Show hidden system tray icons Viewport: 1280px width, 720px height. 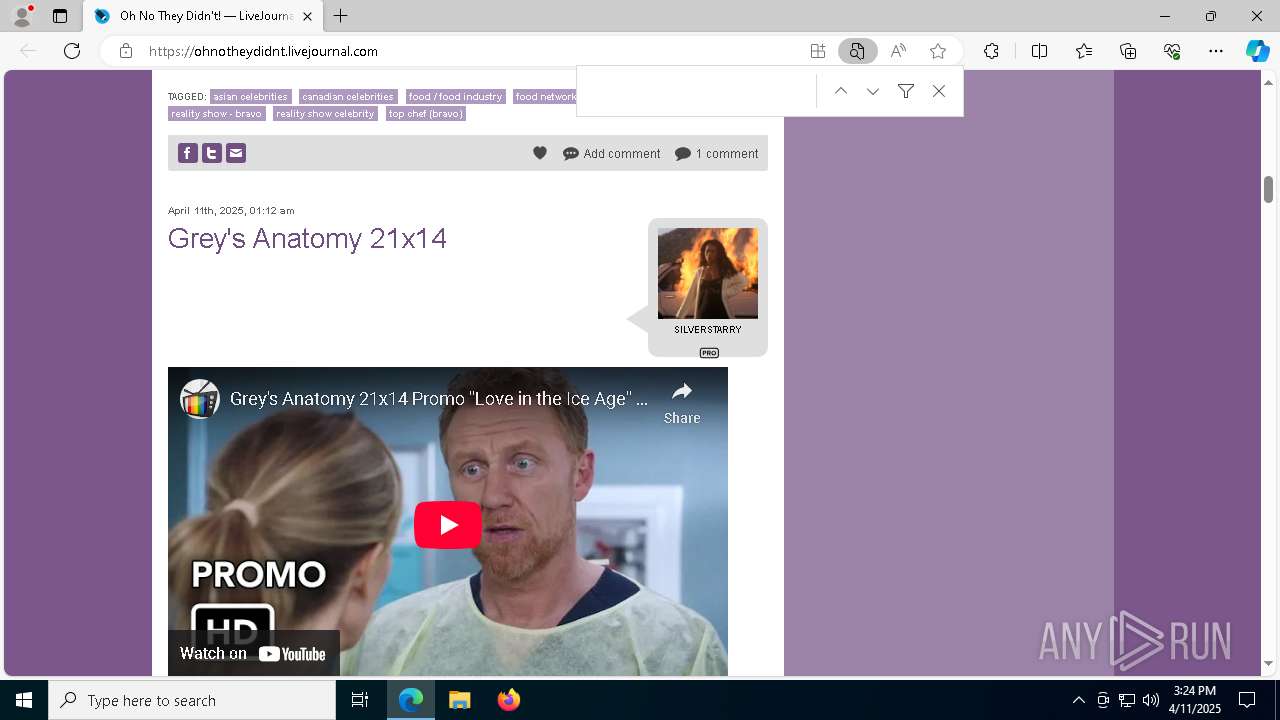pos(1078,700)
